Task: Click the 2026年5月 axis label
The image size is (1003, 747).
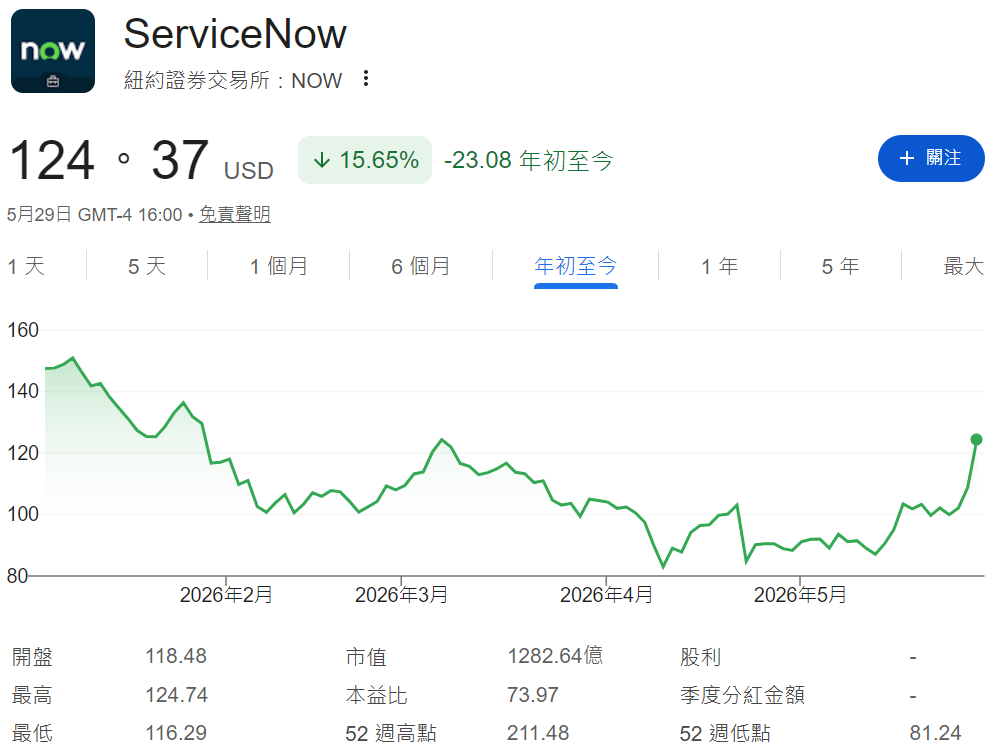Action: 800,595
